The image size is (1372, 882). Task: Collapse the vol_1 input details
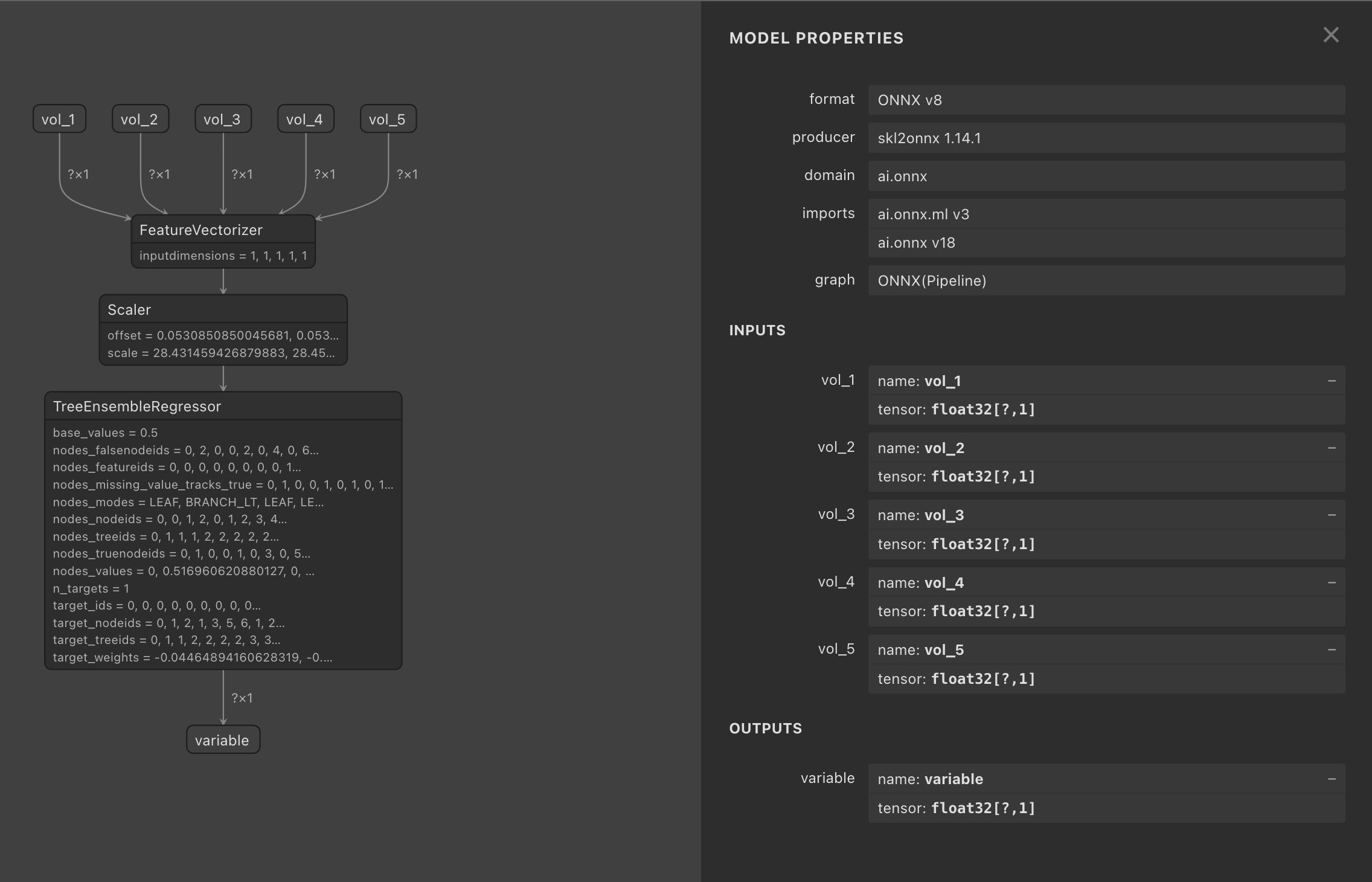click(1332, 381)
